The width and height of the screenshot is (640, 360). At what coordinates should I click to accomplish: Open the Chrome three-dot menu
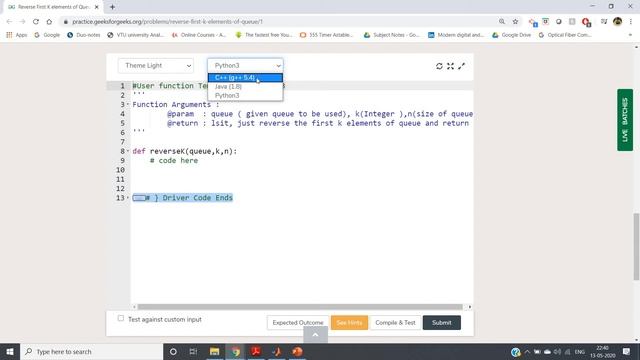(x=631, y=22)
